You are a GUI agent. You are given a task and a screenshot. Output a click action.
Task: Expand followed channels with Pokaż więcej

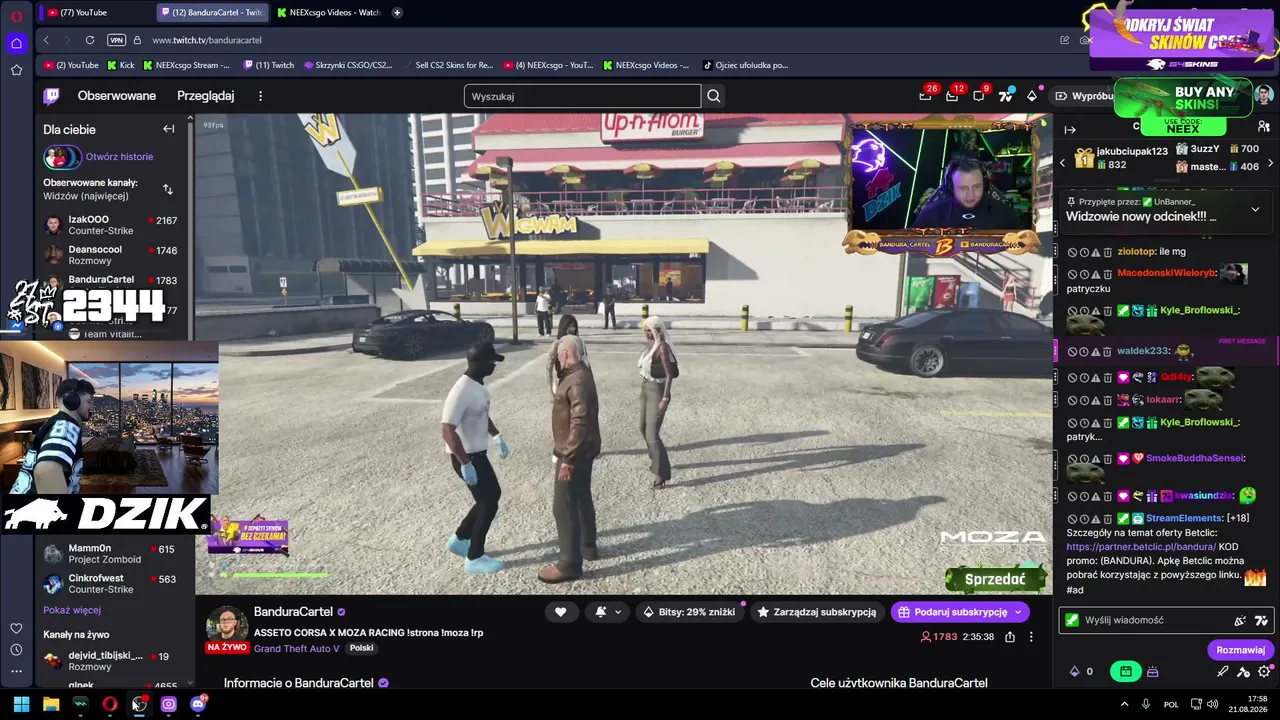(x=72, y=610)
